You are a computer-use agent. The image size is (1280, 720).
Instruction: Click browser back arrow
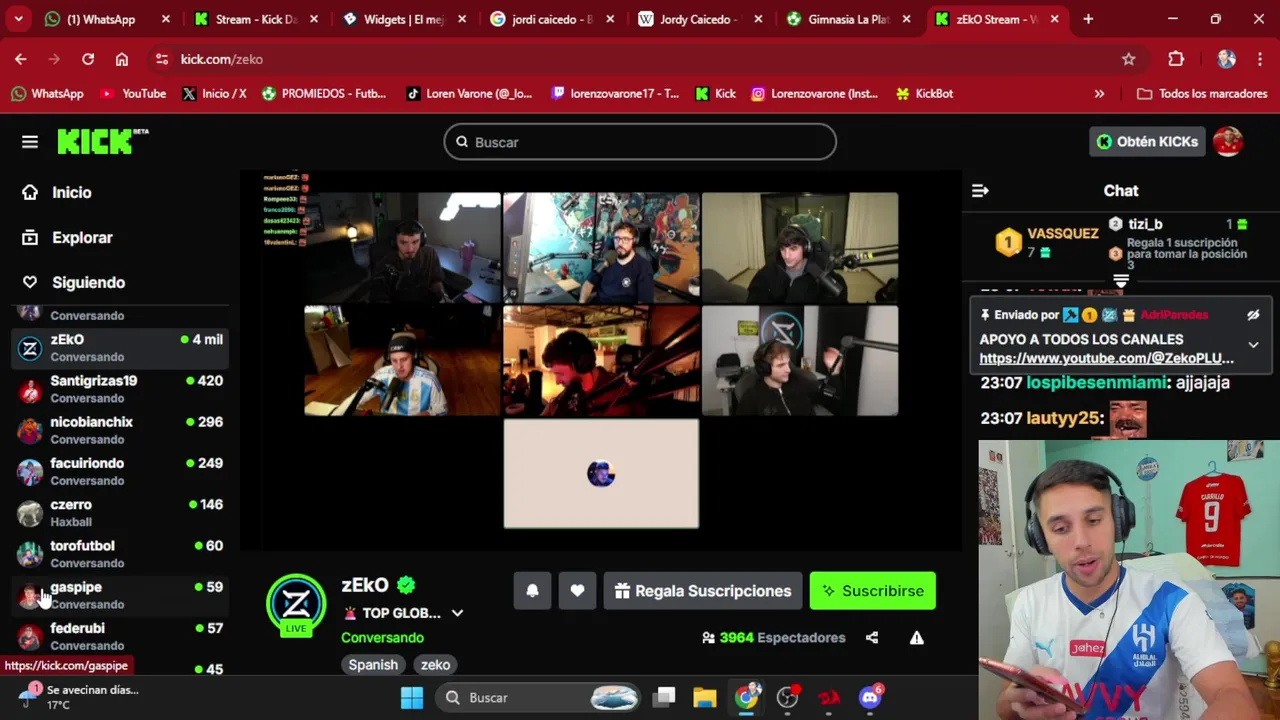point(21,59)
